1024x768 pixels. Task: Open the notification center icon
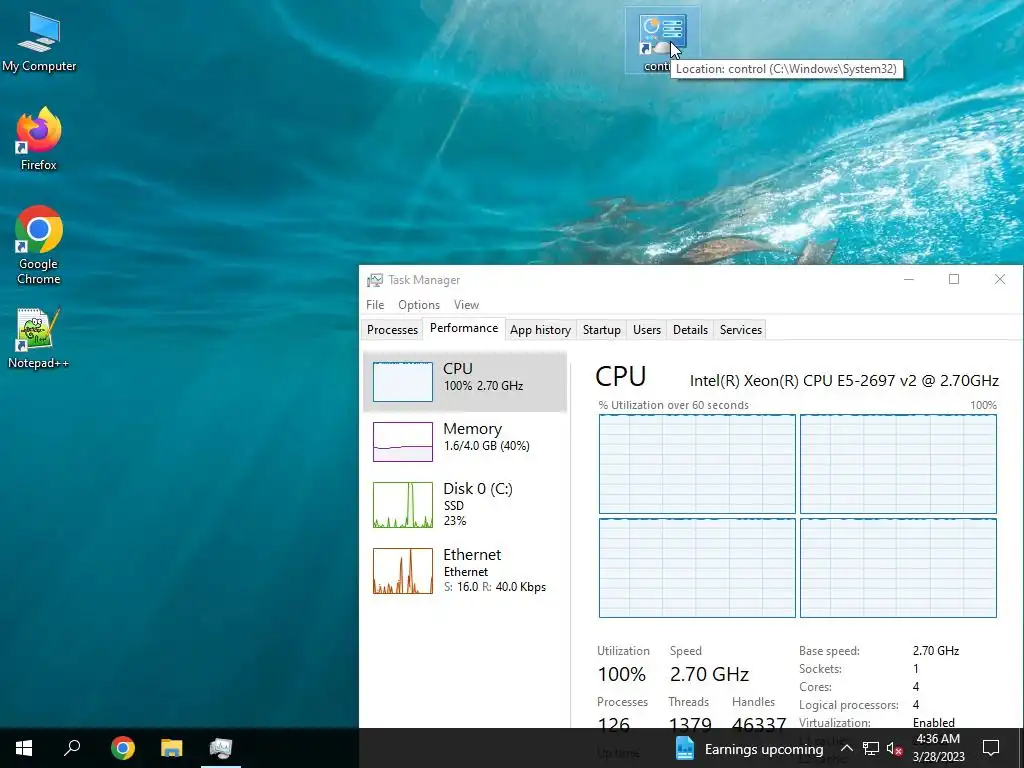coord(991,748)
